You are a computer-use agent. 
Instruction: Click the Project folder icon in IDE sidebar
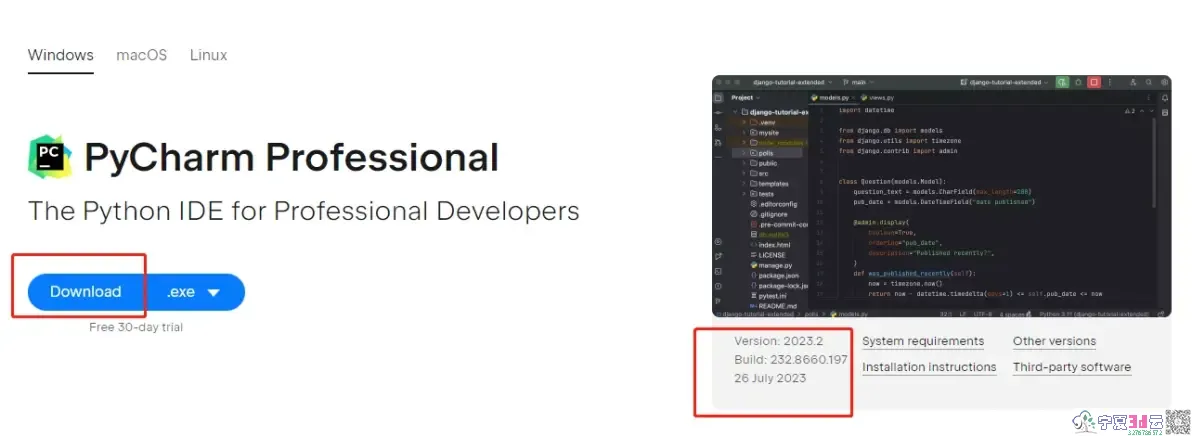point(718,98)
